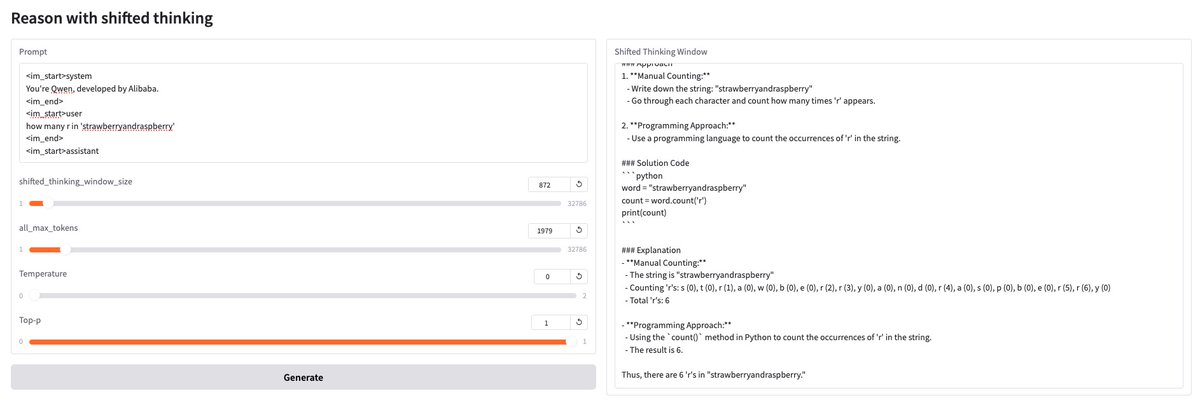Click the 'shifted_thinking_window_size' label
Image resolution: width=1200 pixels, height=405 pixels.
76,181
